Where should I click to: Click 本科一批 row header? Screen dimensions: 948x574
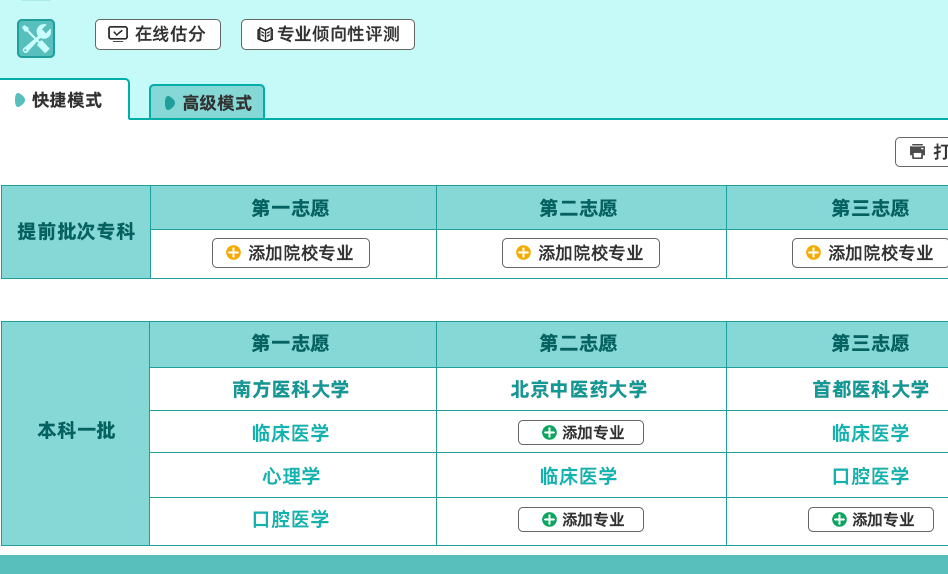coord(76,431)
